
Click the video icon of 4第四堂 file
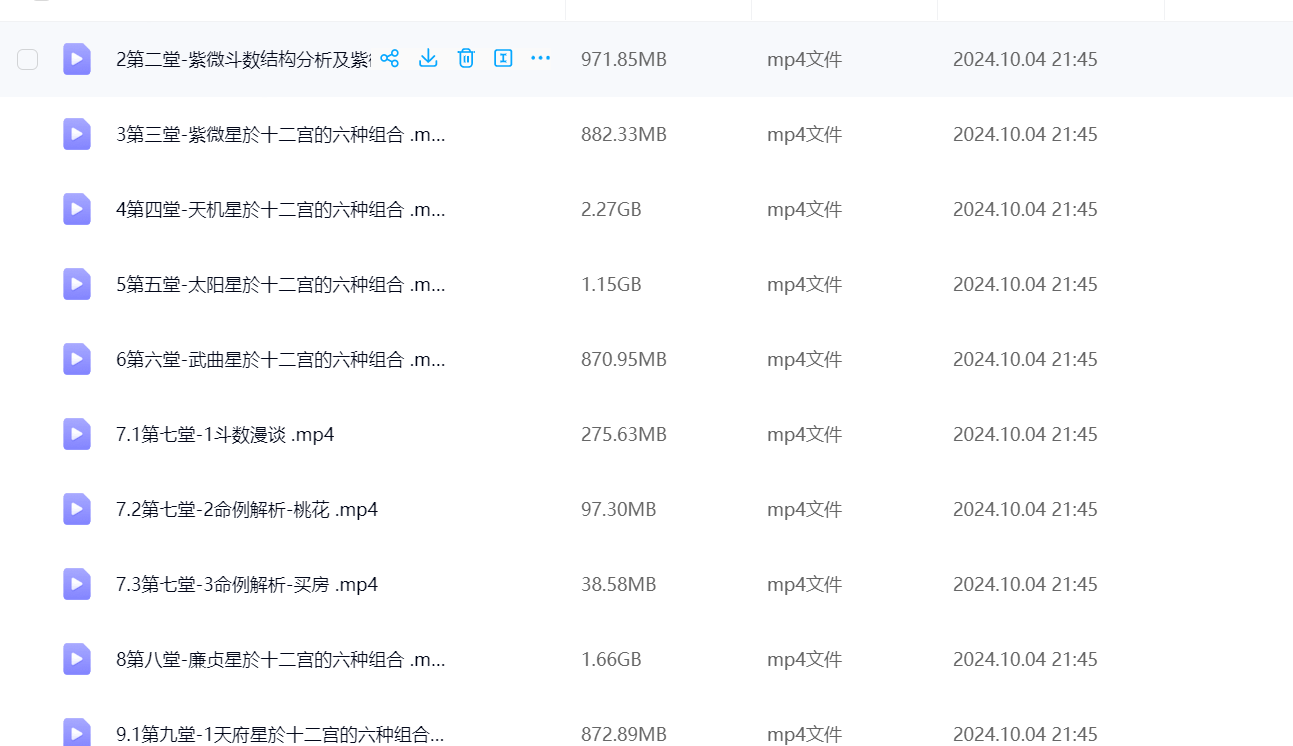77,209
